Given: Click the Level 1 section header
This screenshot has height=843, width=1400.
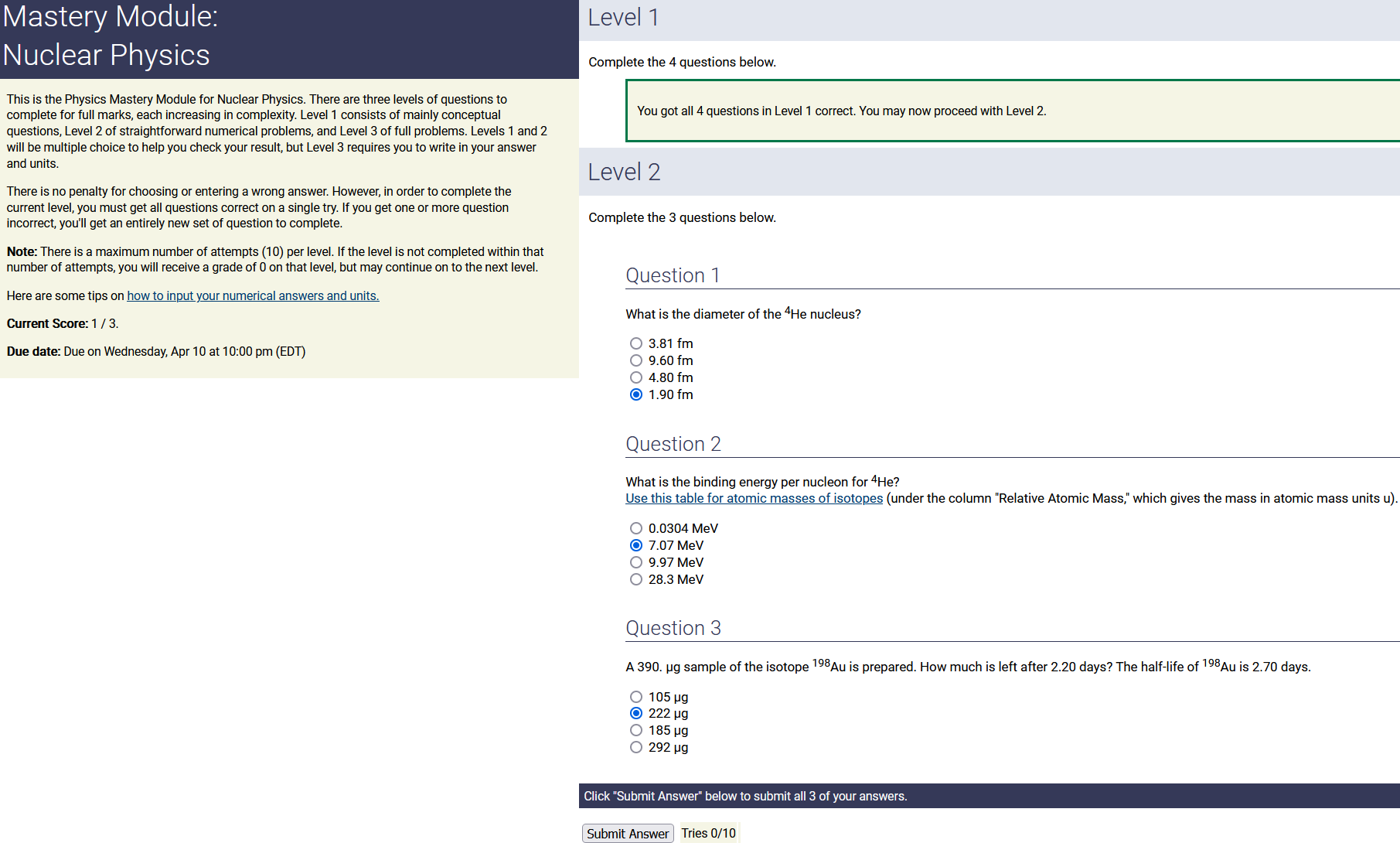Looking at the screenshot, I should [623, 17].
